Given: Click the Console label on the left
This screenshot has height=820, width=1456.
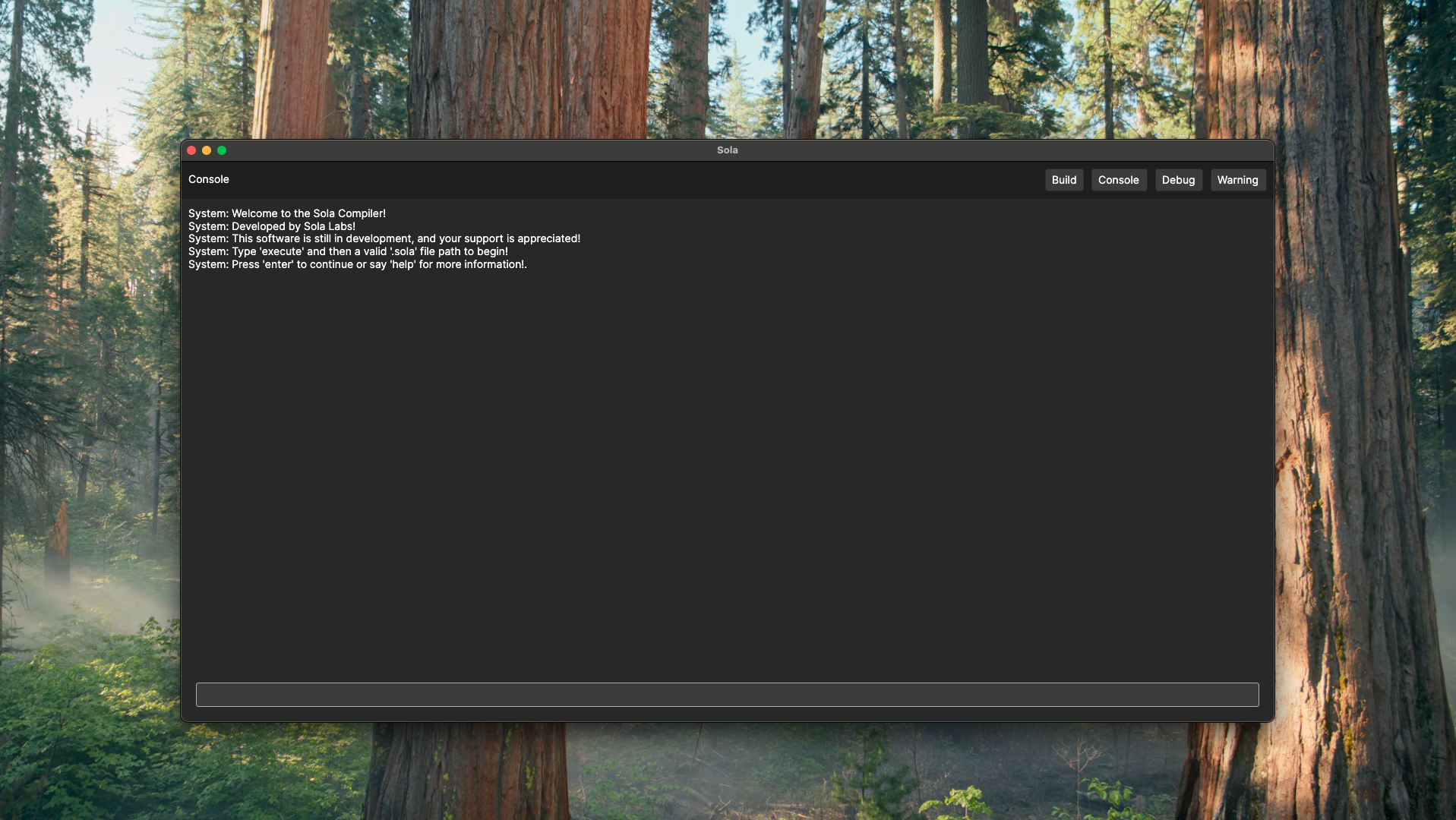Looking at the screenshot, I should click(x=208, y=179).
